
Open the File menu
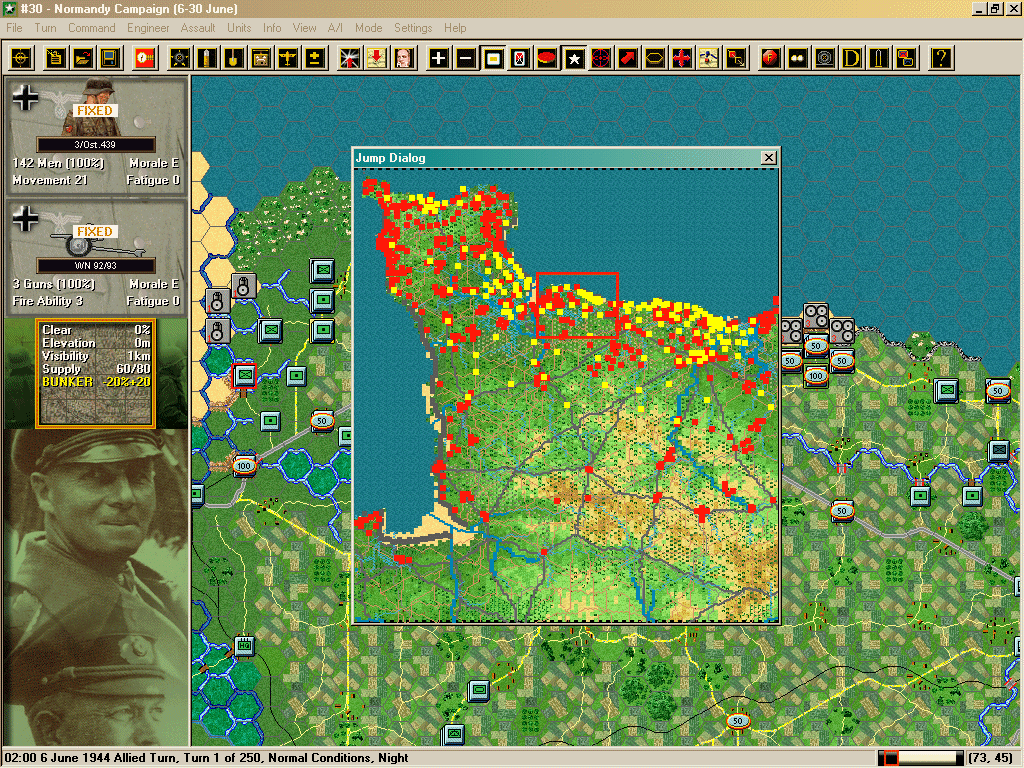(x=14, y=28)
